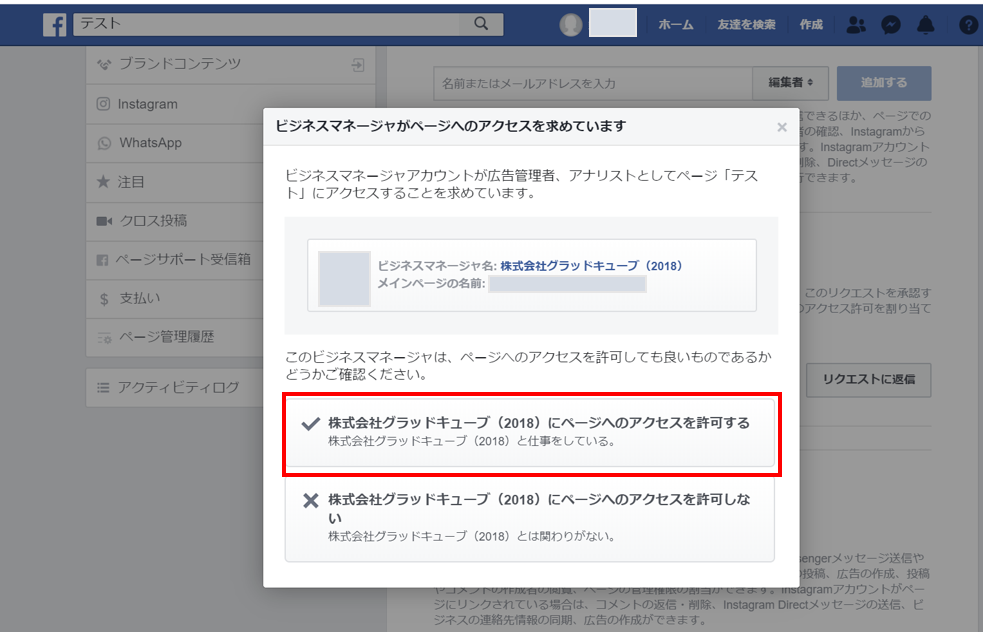Click the Instagram icon in sidebar

click(103, 104)
